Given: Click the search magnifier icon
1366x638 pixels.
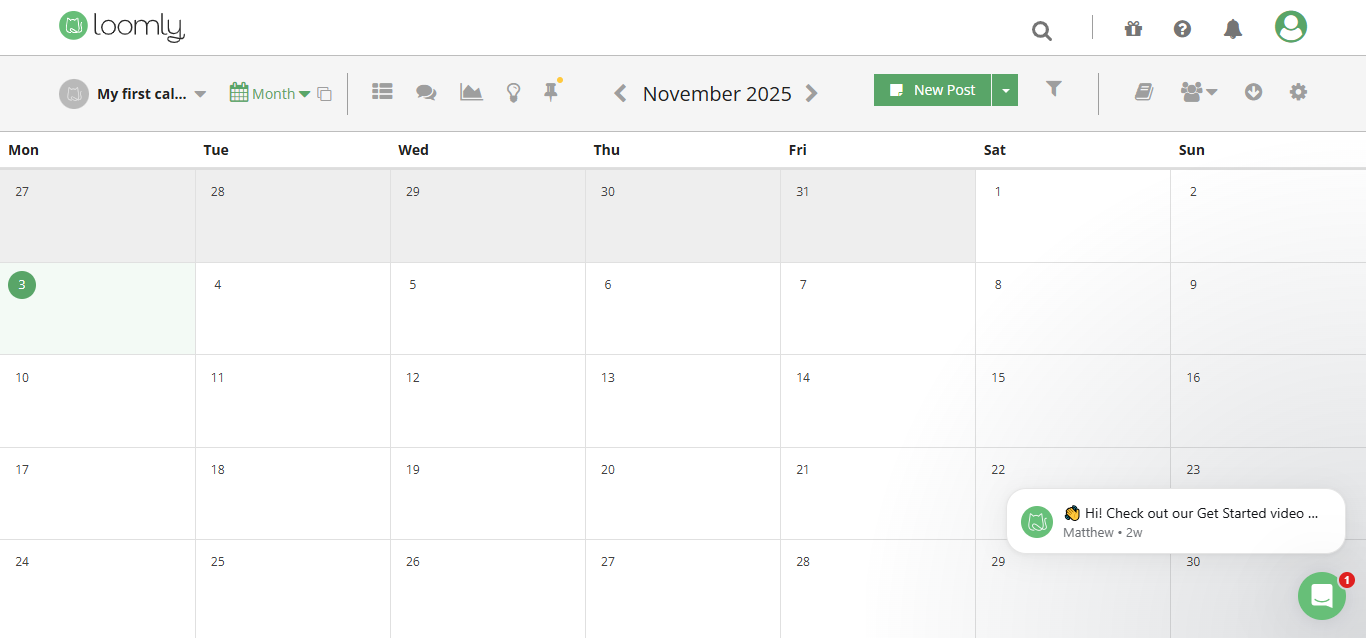Looking at the screenshot, I should 1042,31.
